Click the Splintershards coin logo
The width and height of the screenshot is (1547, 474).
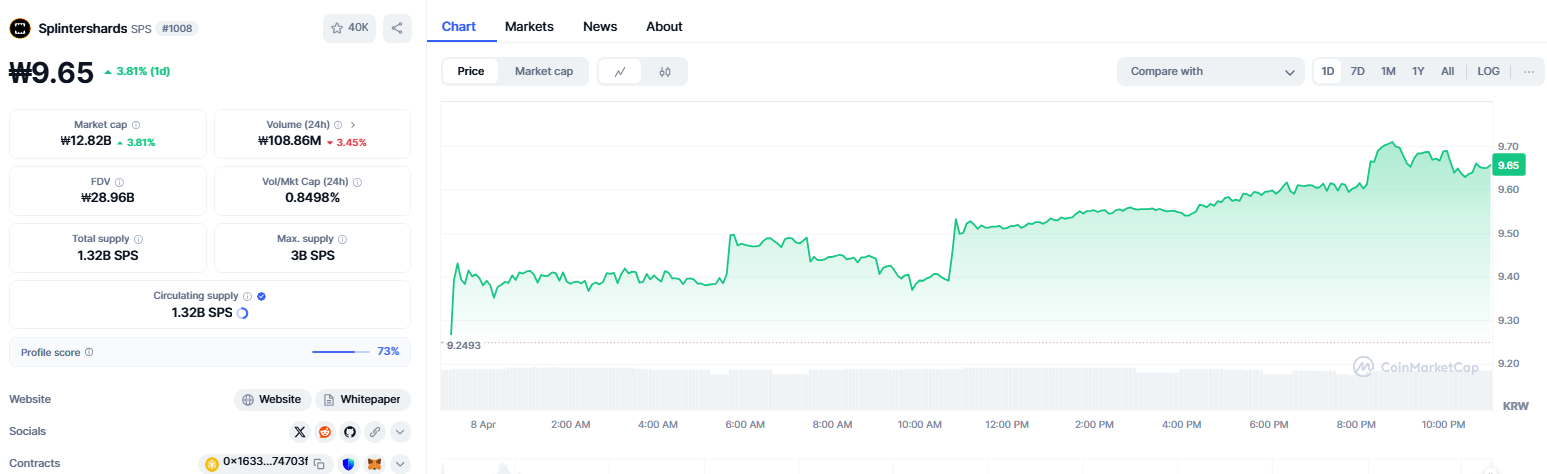point(20,28)
